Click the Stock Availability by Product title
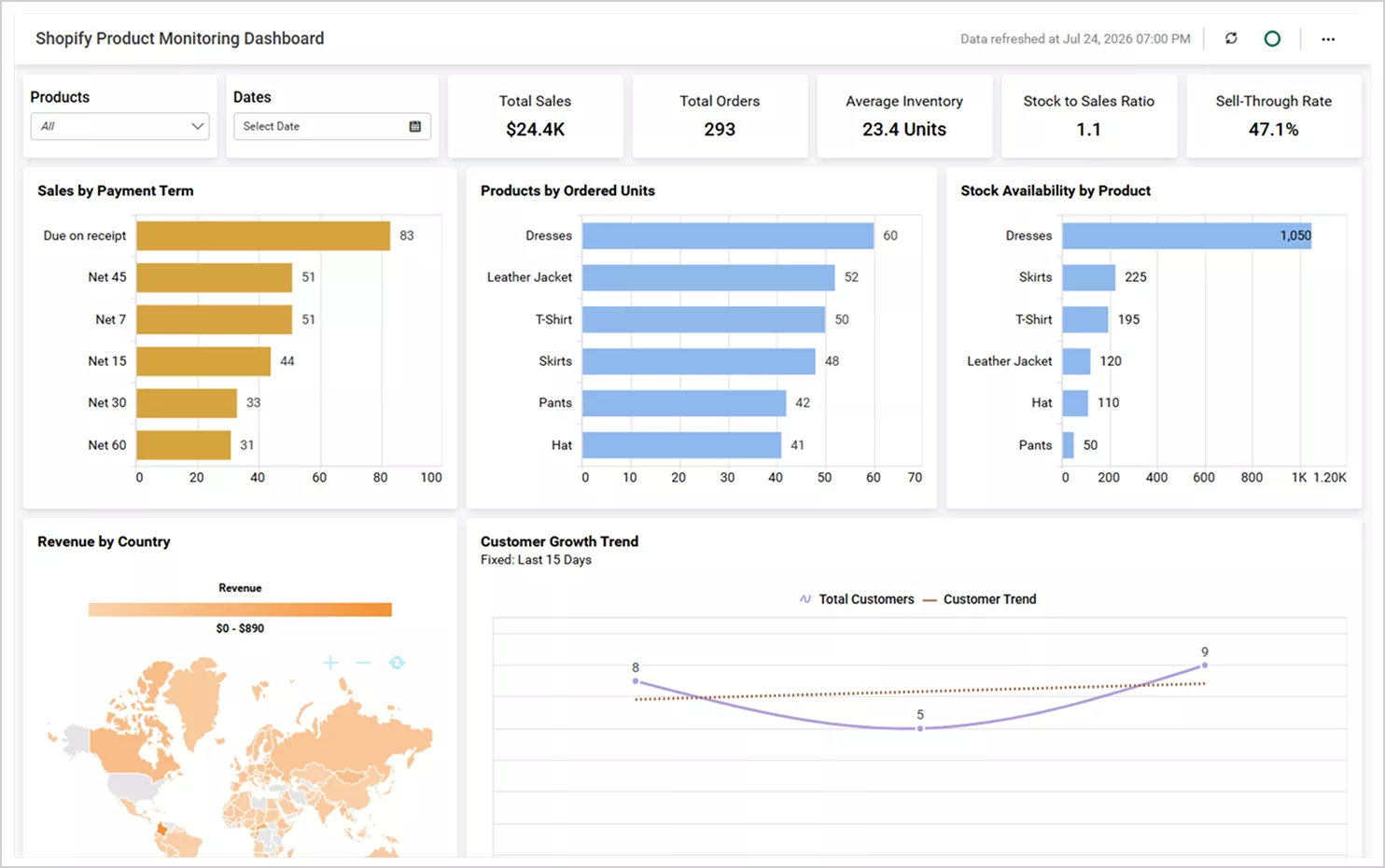 click(1056, 190)
